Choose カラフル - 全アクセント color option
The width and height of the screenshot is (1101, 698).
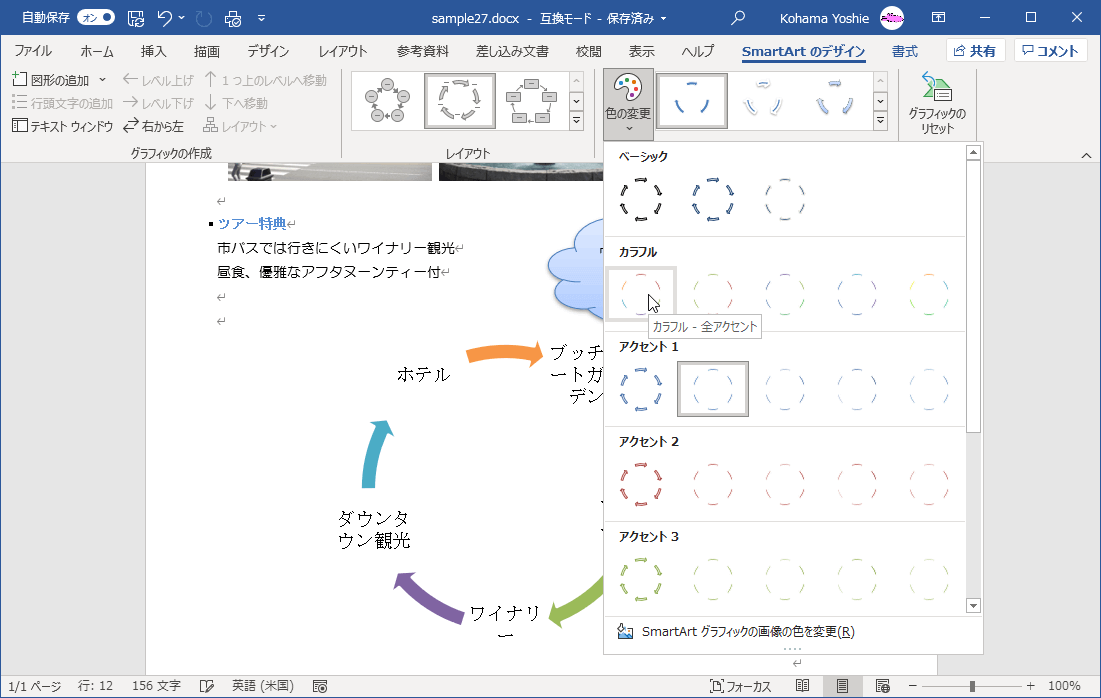641,294
